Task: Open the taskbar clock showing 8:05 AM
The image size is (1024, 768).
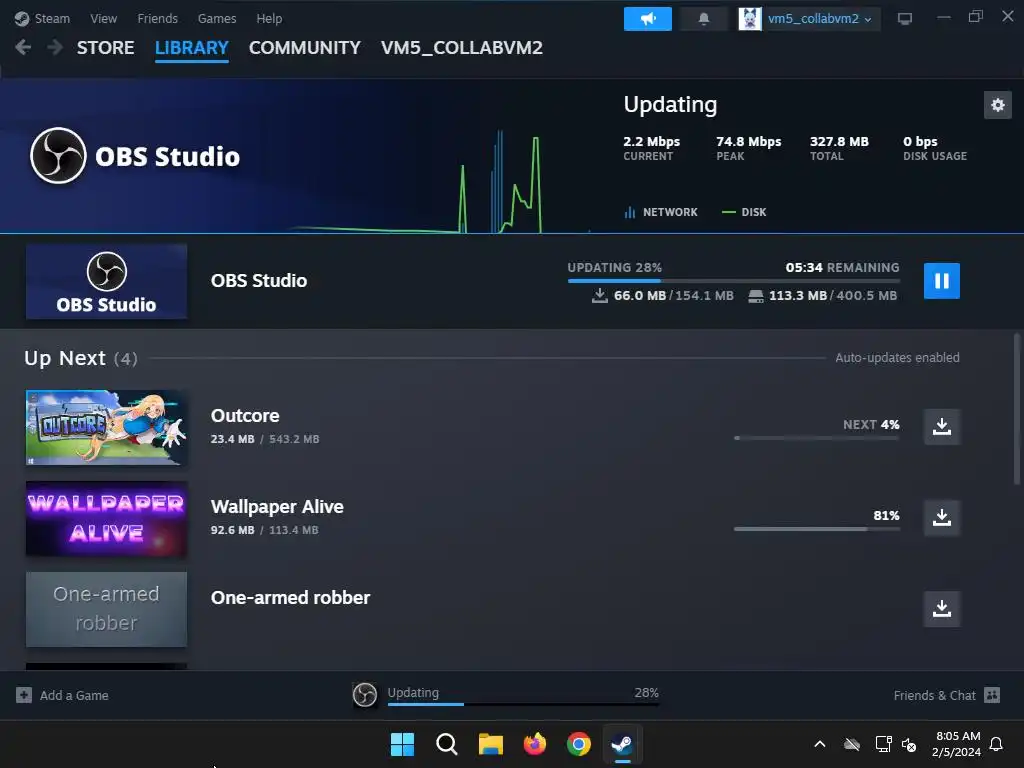Action: pyautogui.click(x=956, y=744)
